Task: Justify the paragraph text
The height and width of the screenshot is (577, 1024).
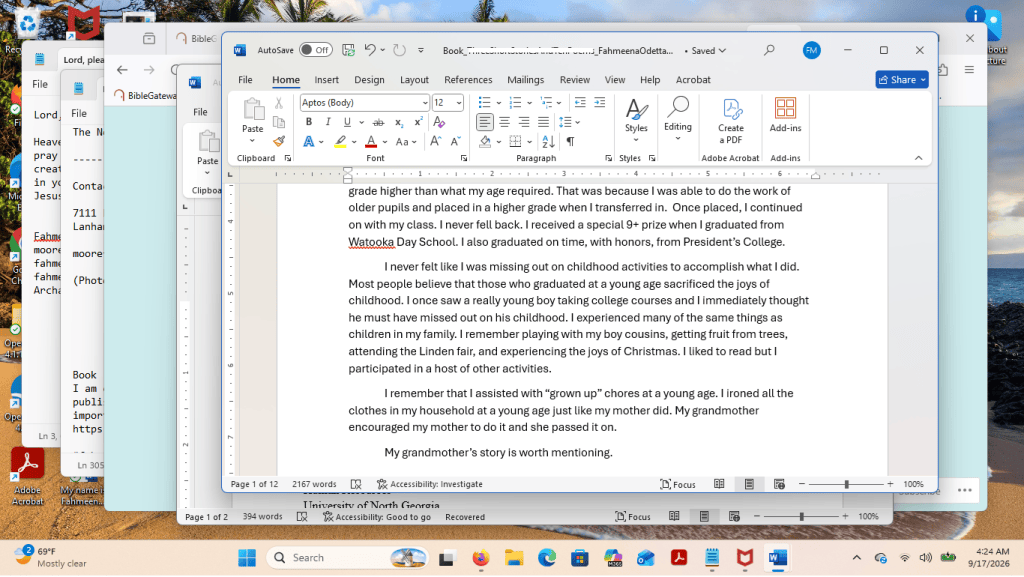Action: 543,122
